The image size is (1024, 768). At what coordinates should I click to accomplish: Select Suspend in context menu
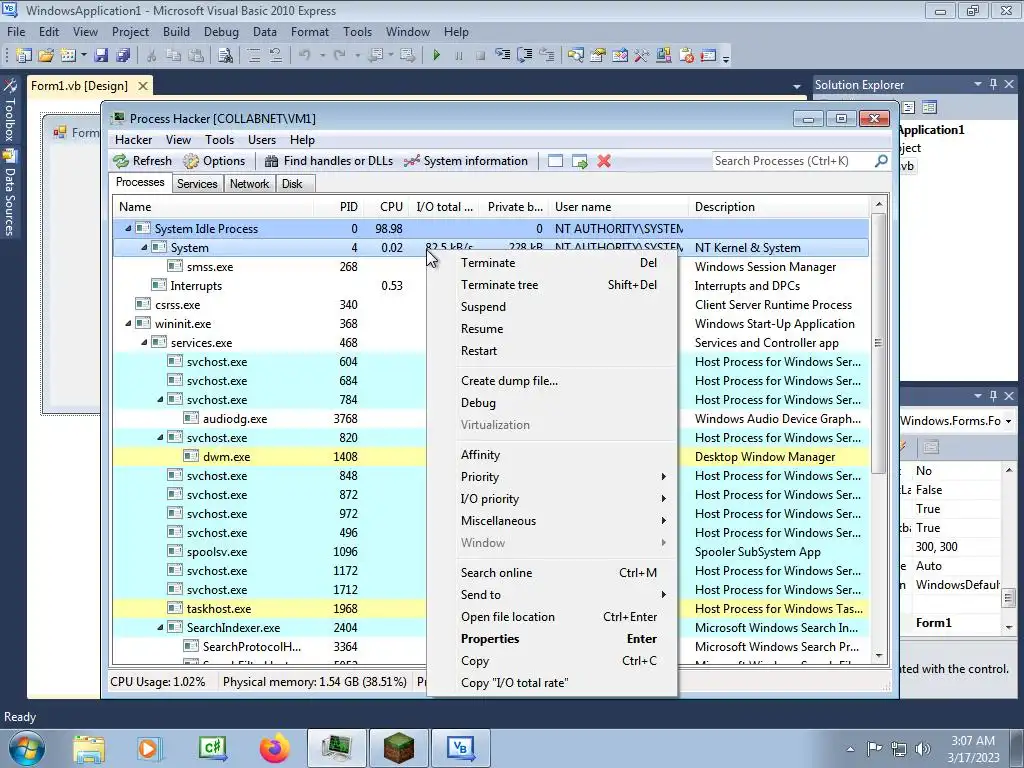(553, 306)
